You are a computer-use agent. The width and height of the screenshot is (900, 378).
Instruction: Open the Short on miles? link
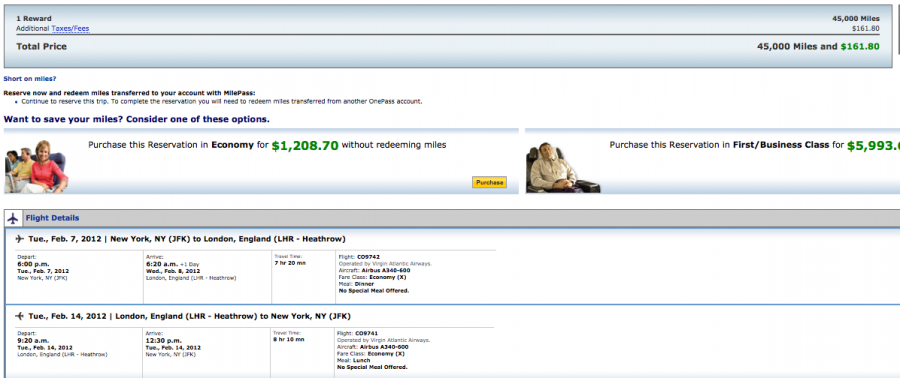click(30, 79)
